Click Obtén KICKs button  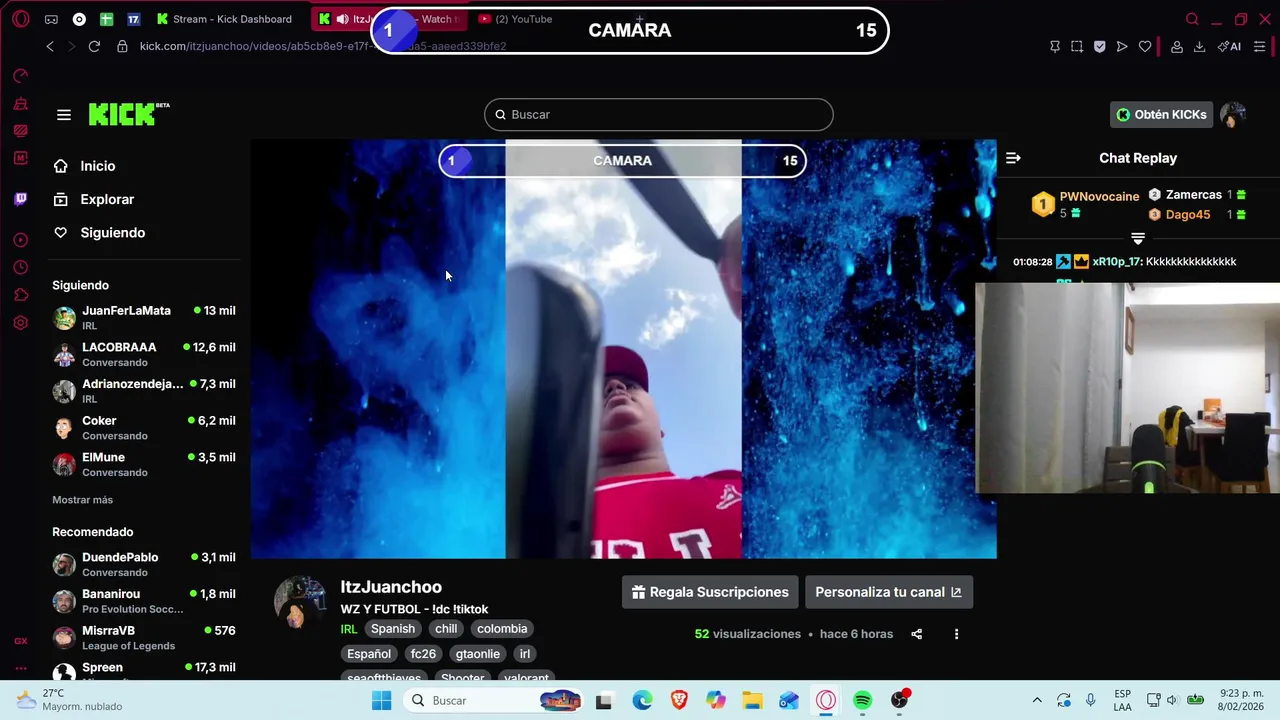tap(1161, 115)
